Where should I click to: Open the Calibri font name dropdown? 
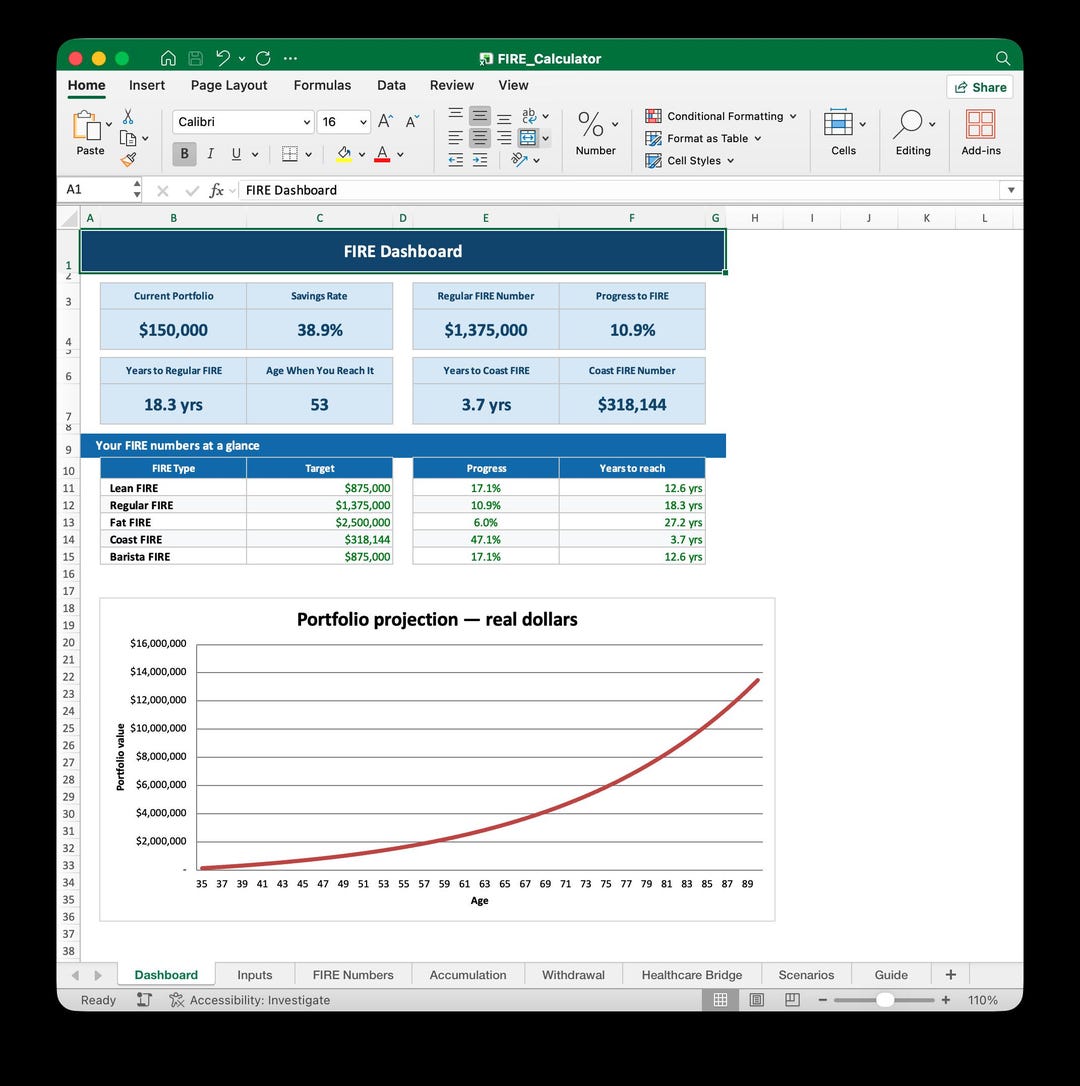pos(307,123)
